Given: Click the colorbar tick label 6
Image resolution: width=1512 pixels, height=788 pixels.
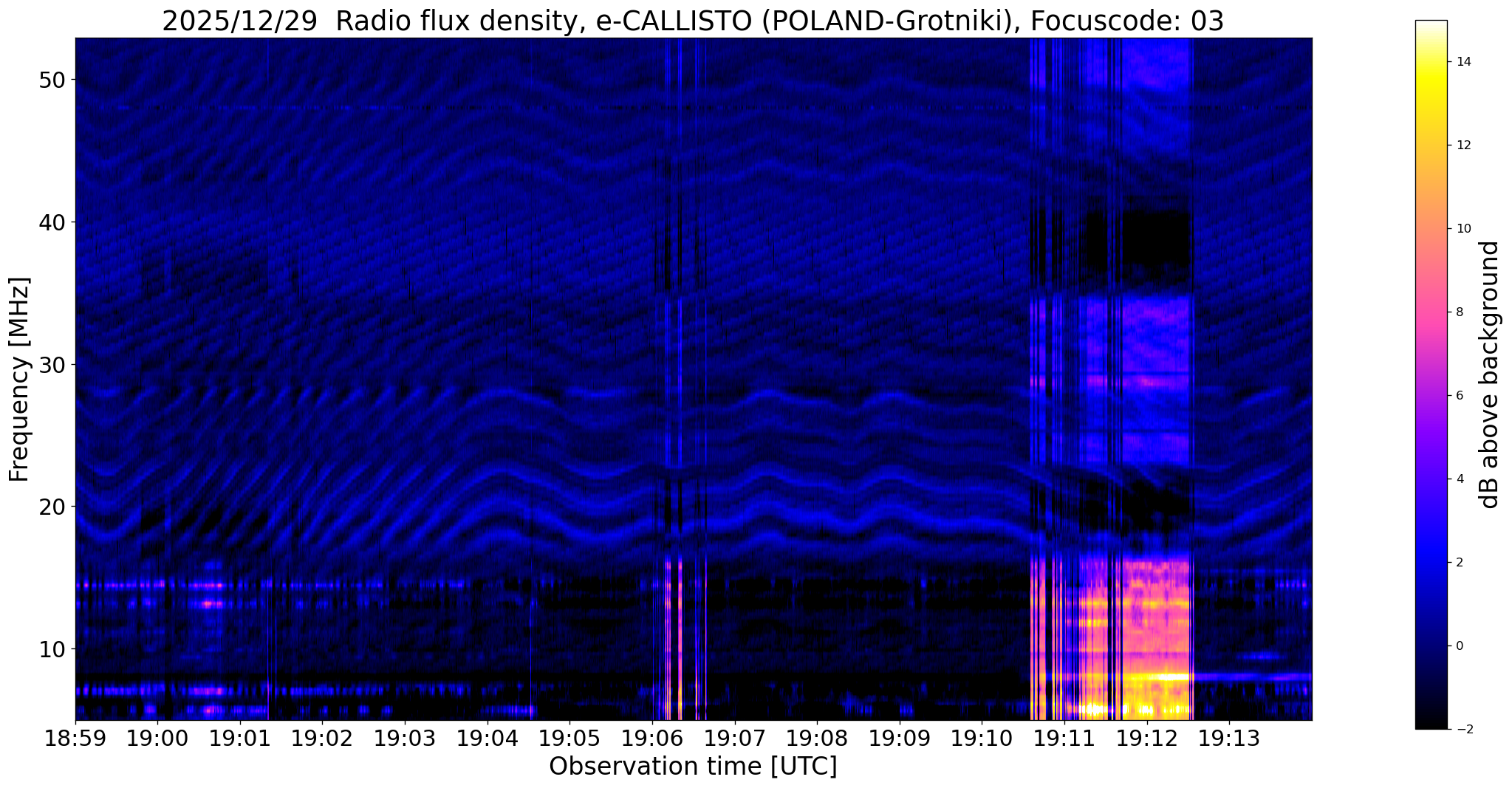Looking at the screenshot, I should click(x=1458, y=395).
